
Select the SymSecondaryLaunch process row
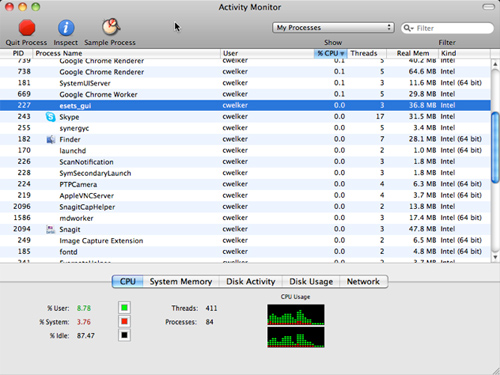click(x=245, y=173)
